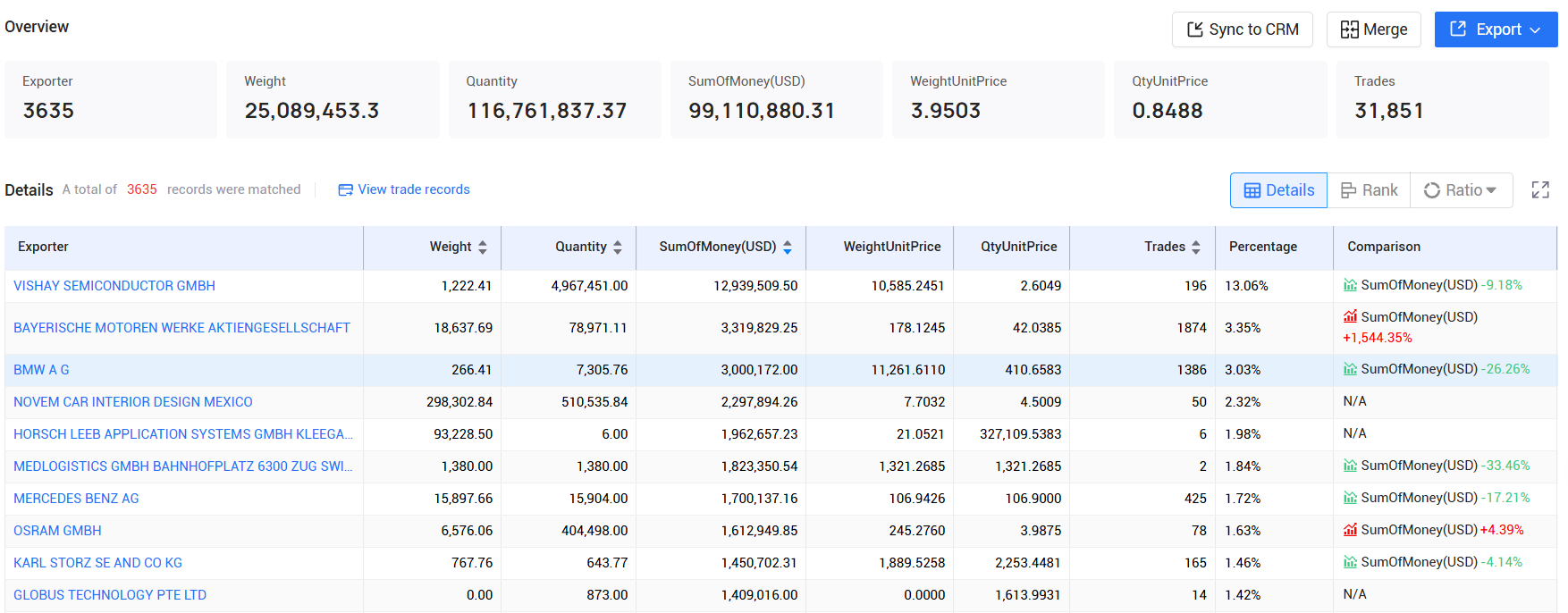
Task: Select the WeightUnitPrice 3.9503 overview card
Action: pos(999,99)
